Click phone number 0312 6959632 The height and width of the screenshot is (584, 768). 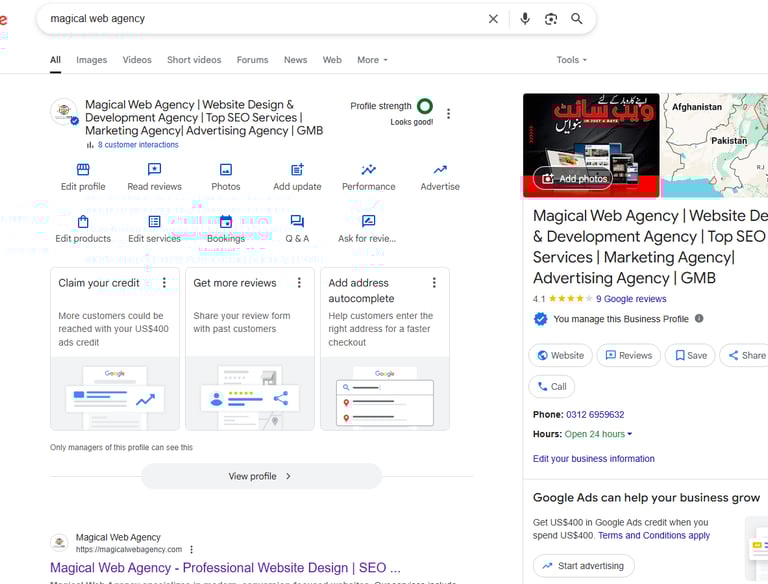(595, 415)
